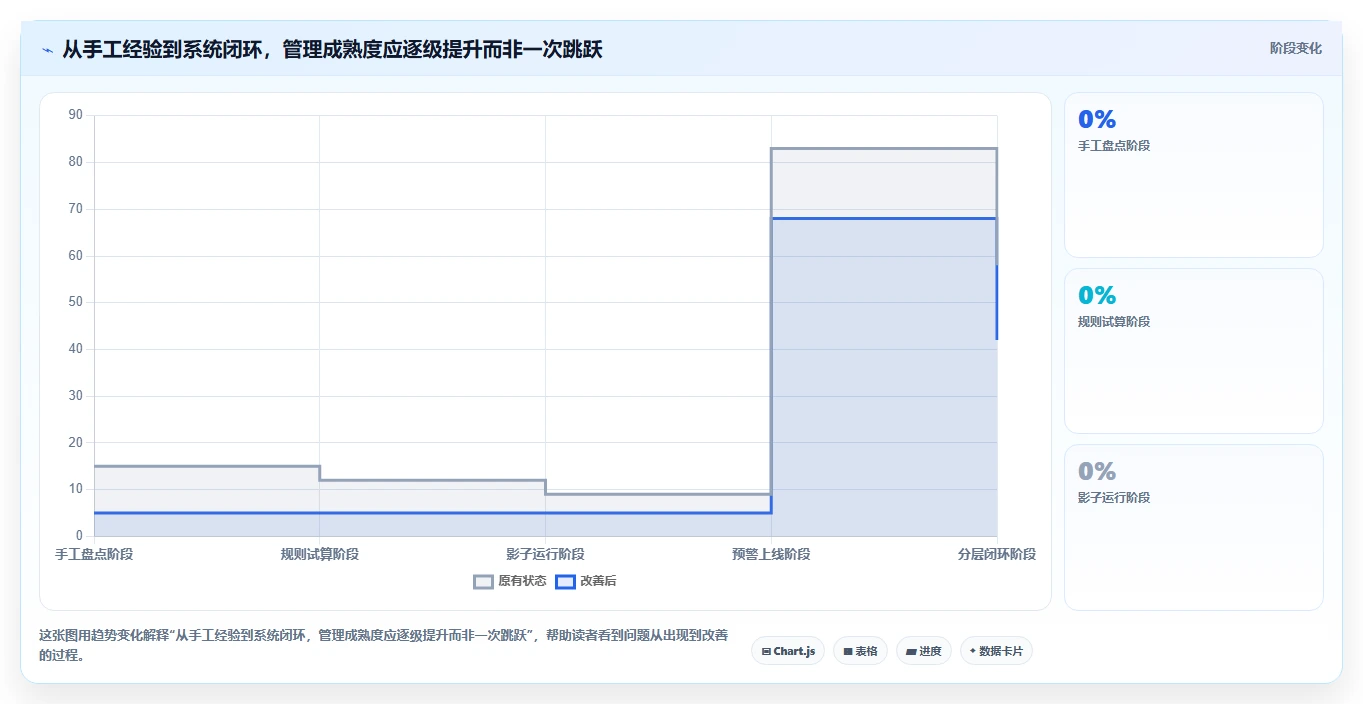Click the x-axis label 分层闭环阶段
Screen dimensions: 1363x704
[996, 554]
